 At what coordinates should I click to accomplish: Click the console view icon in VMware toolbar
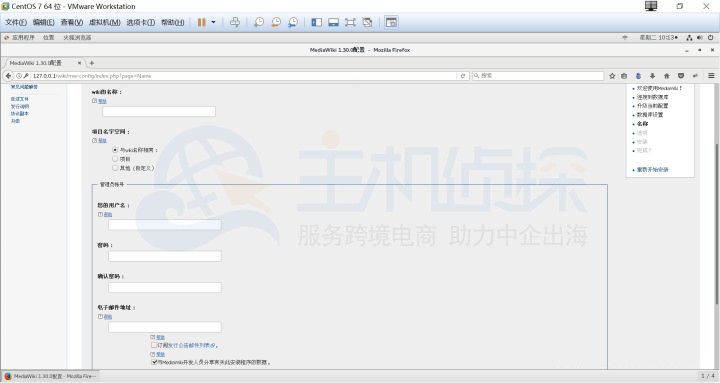click(x=333, y=22)
